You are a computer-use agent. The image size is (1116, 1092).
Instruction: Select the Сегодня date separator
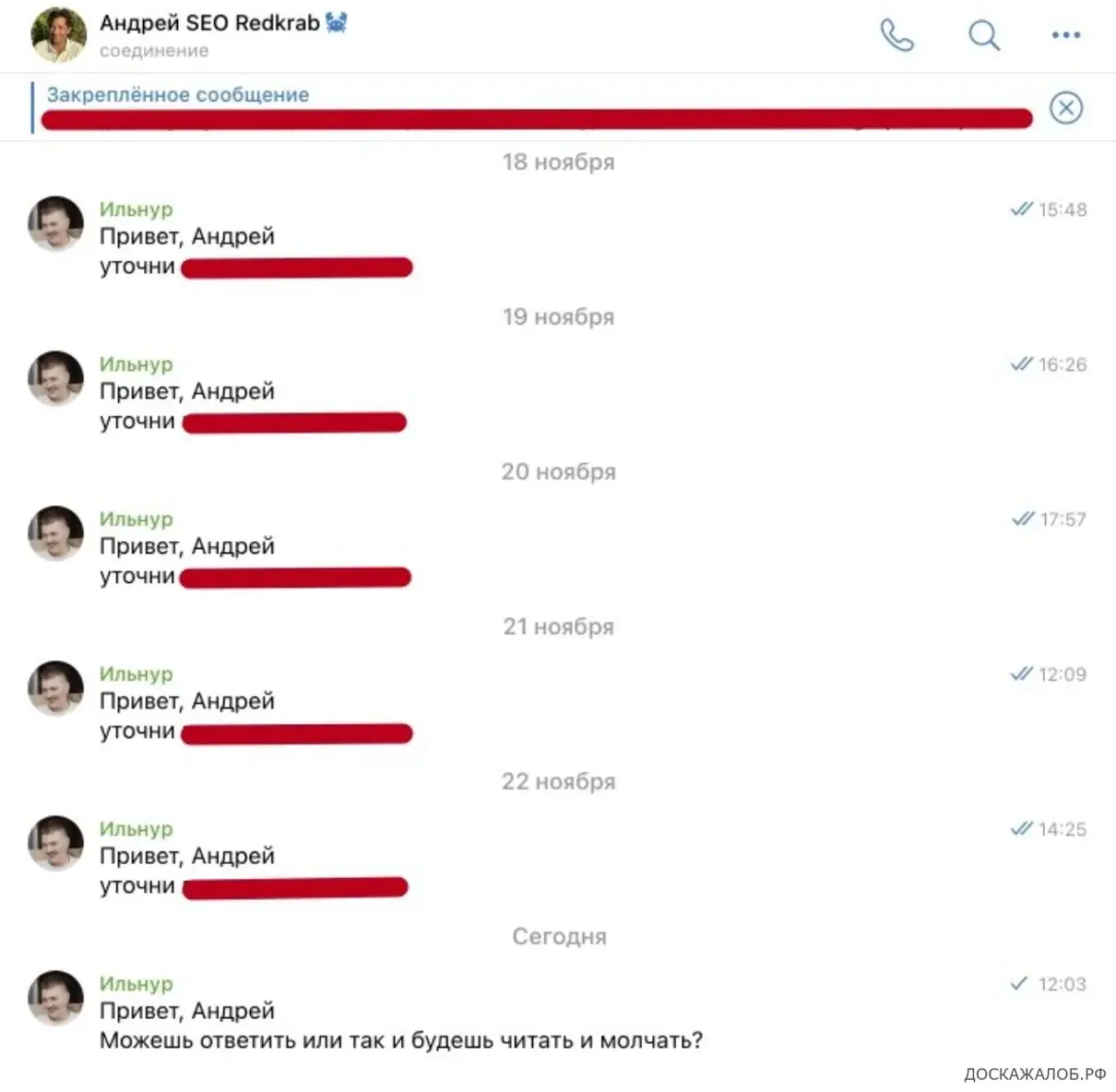559,936
